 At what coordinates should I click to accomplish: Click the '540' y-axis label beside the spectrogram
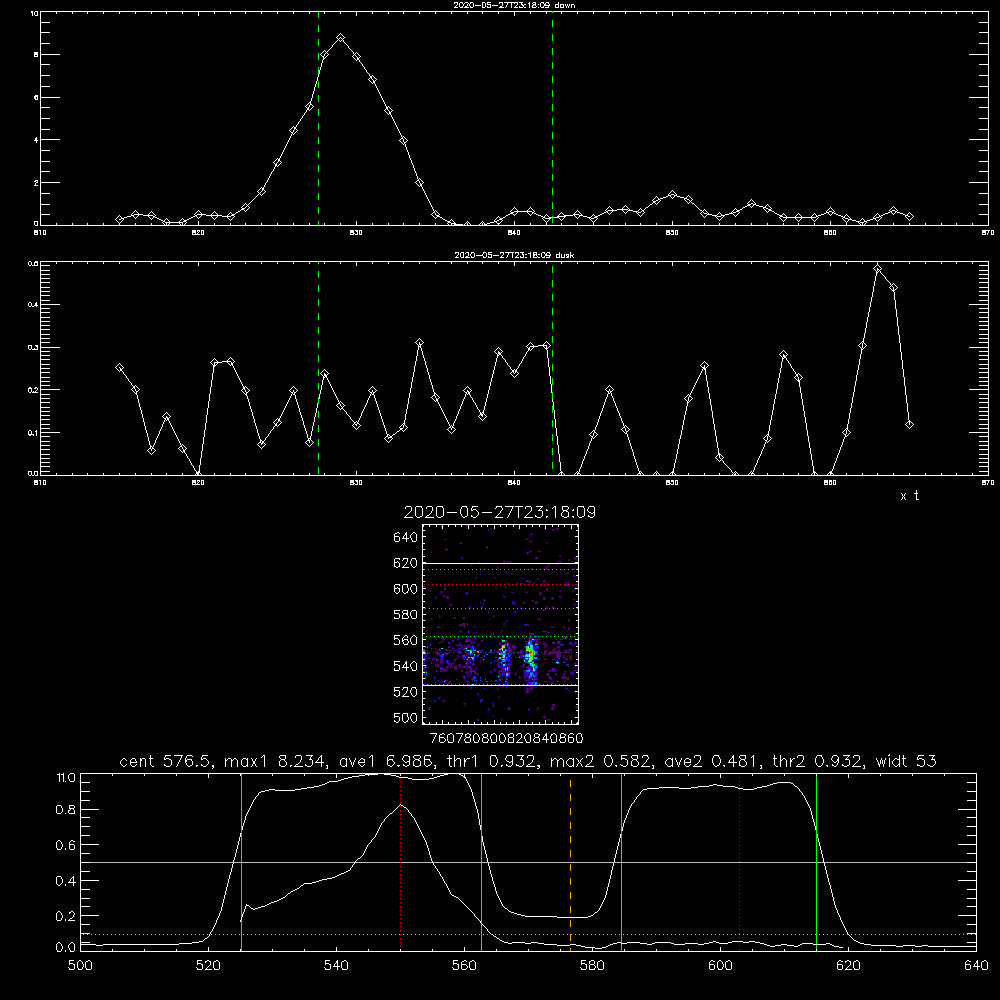pyautogui.click(x=406, y=666)
